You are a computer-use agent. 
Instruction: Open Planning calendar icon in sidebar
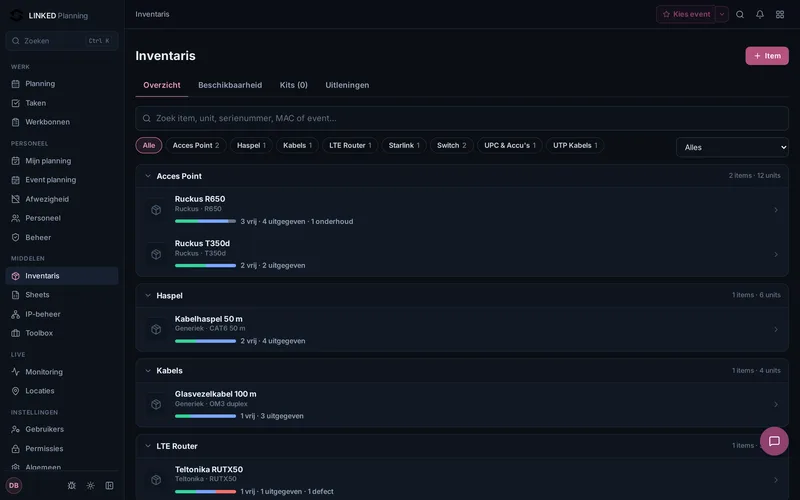pos(16,84)
